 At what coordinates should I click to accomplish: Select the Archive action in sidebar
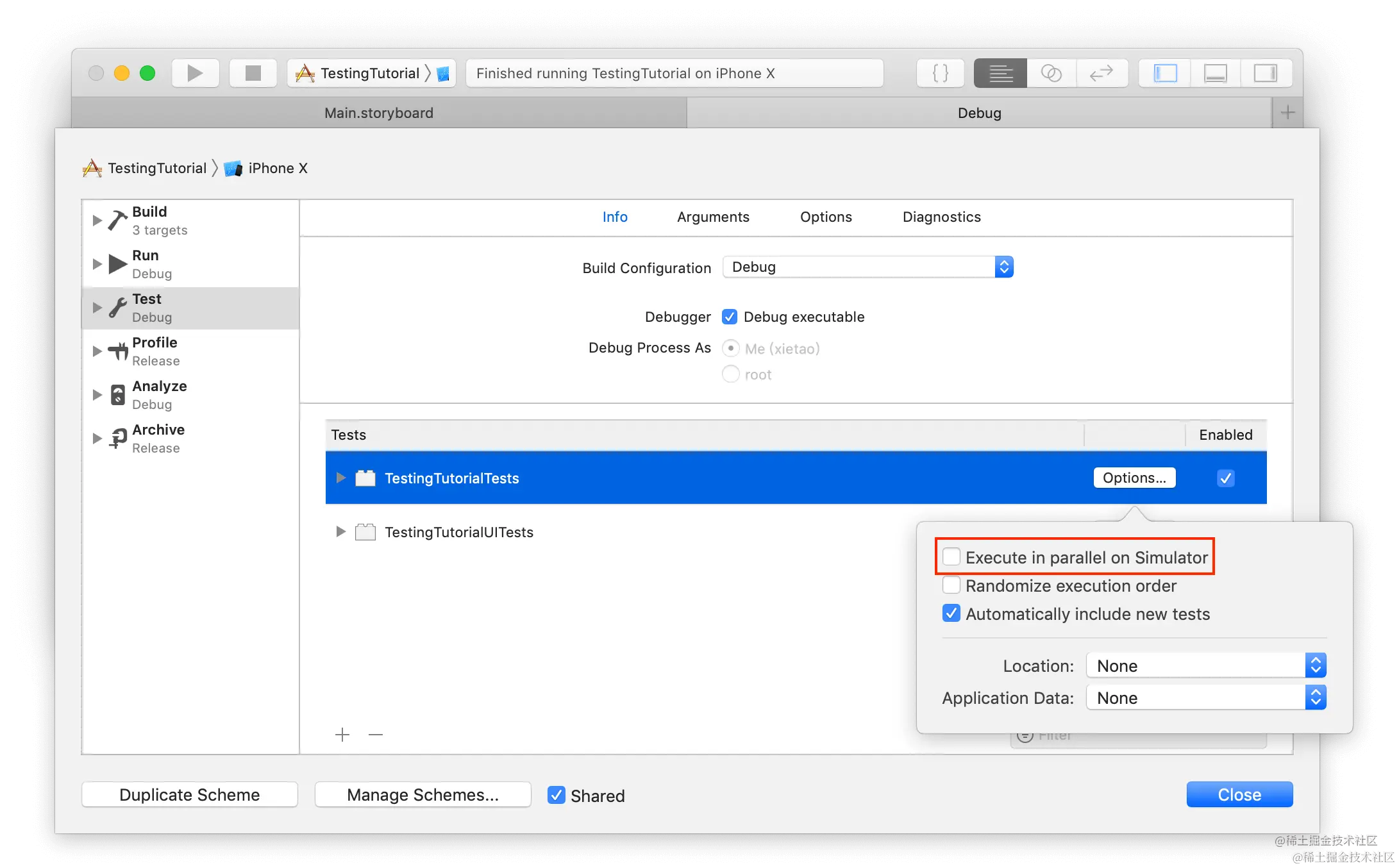pos(158,438)
